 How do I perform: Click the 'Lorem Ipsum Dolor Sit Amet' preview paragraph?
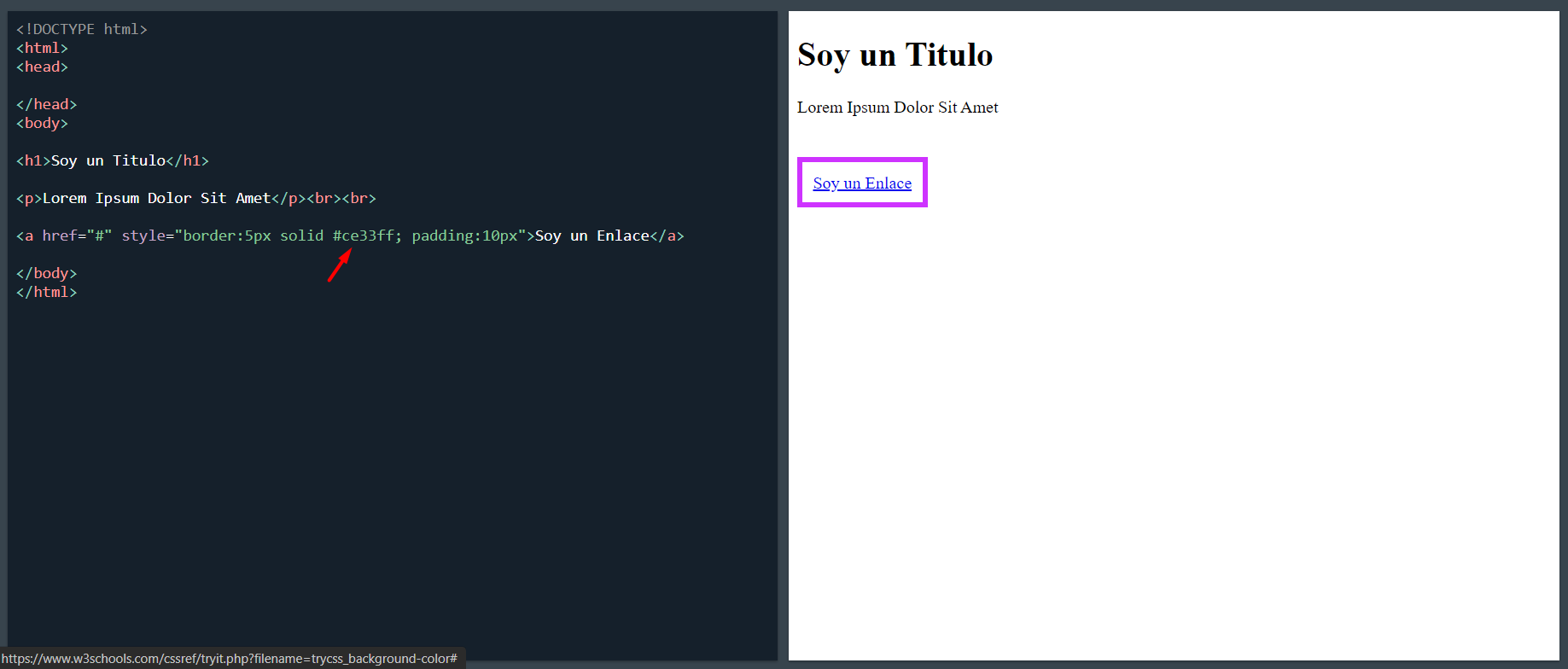click(897, 108)
